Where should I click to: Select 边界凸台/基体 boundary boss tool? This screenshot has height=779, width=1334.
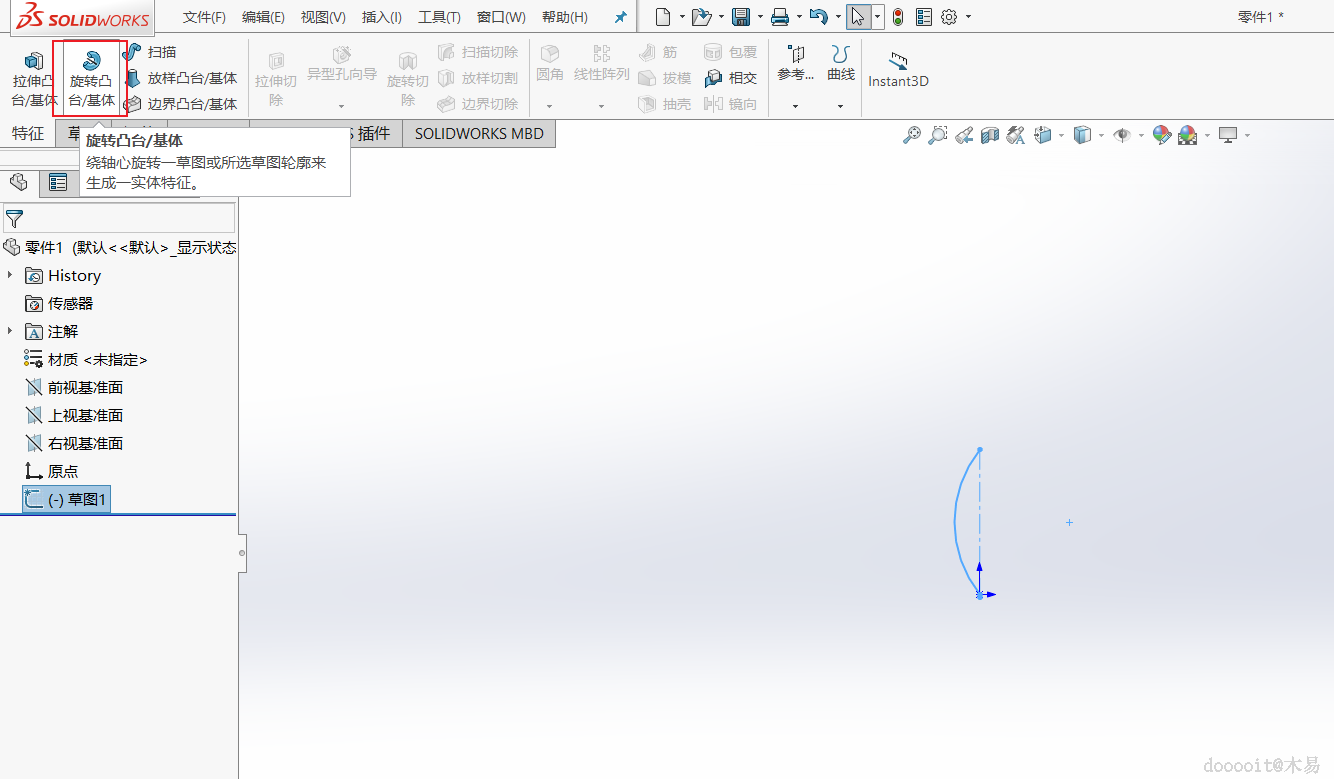point(180,104)
